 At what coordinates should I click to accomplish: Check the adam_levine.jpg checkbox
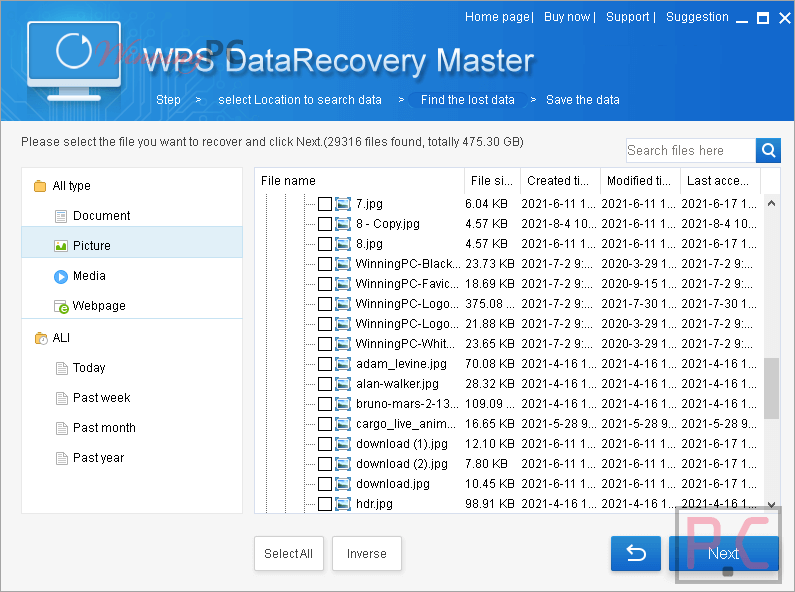[325, 364]
